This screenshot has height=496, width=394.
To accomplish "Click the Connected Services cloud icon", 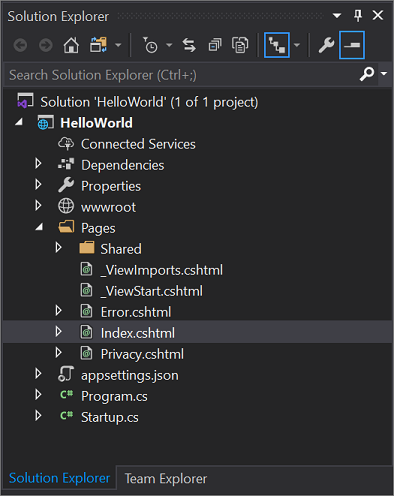I will (x=66, y=144).
